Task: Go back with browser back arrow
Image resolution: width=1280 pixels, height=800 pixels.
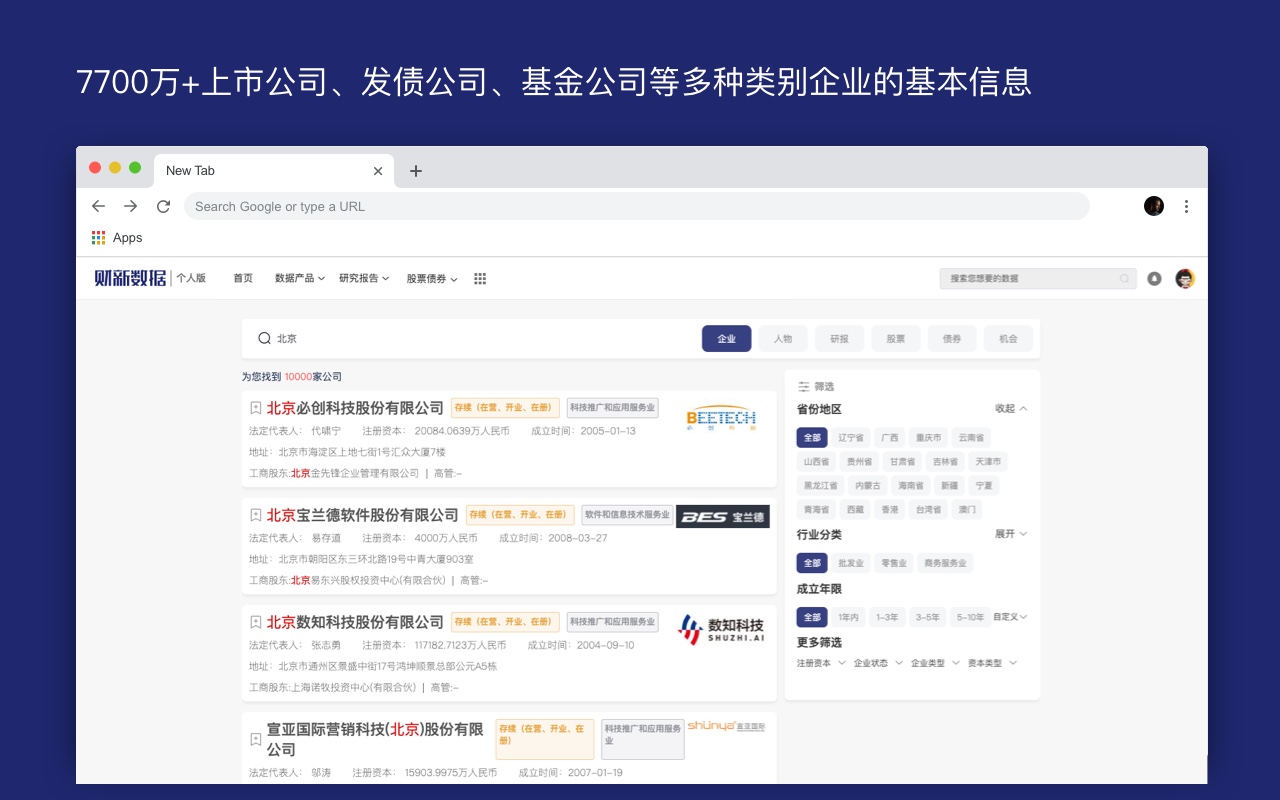Action: click(98, 206)
